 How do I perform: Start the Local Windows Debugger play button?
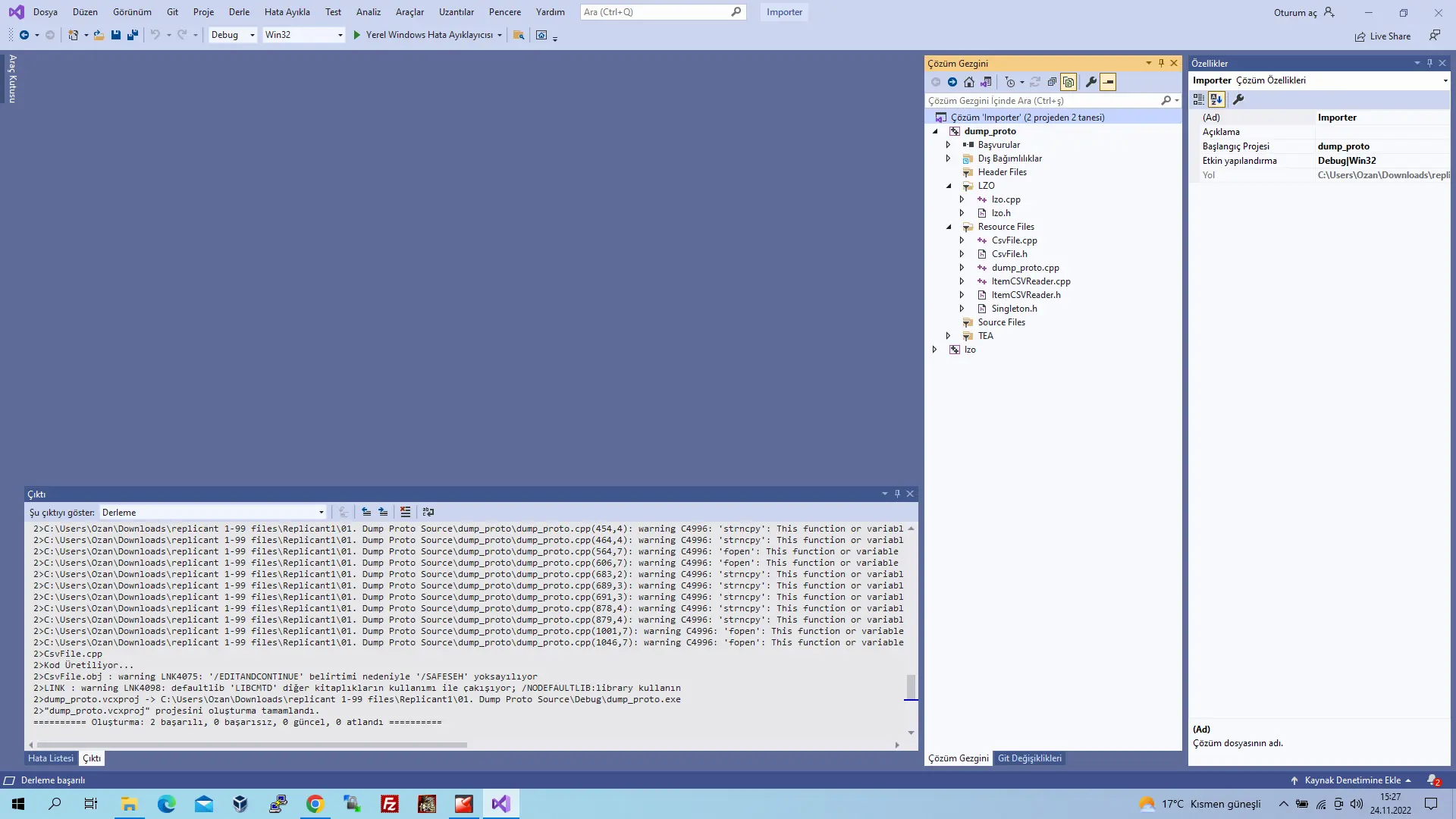pos(357,35)
